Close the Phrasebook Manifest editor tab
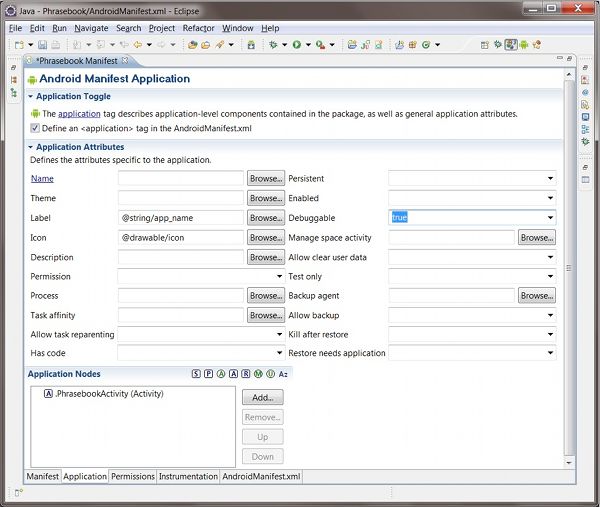 click(x=125, y=60)
